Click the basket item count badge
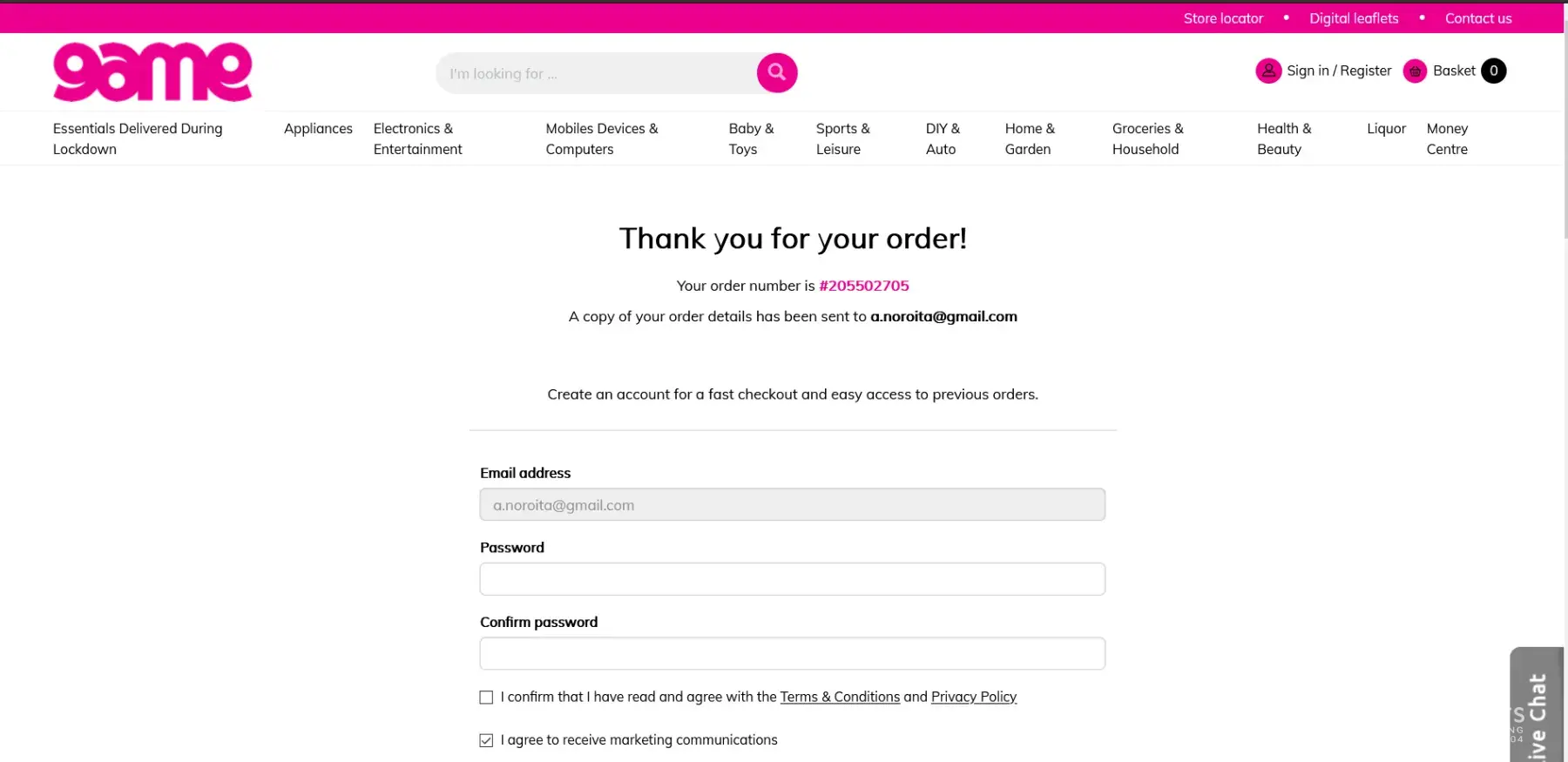 click(x=1493, y=71)
